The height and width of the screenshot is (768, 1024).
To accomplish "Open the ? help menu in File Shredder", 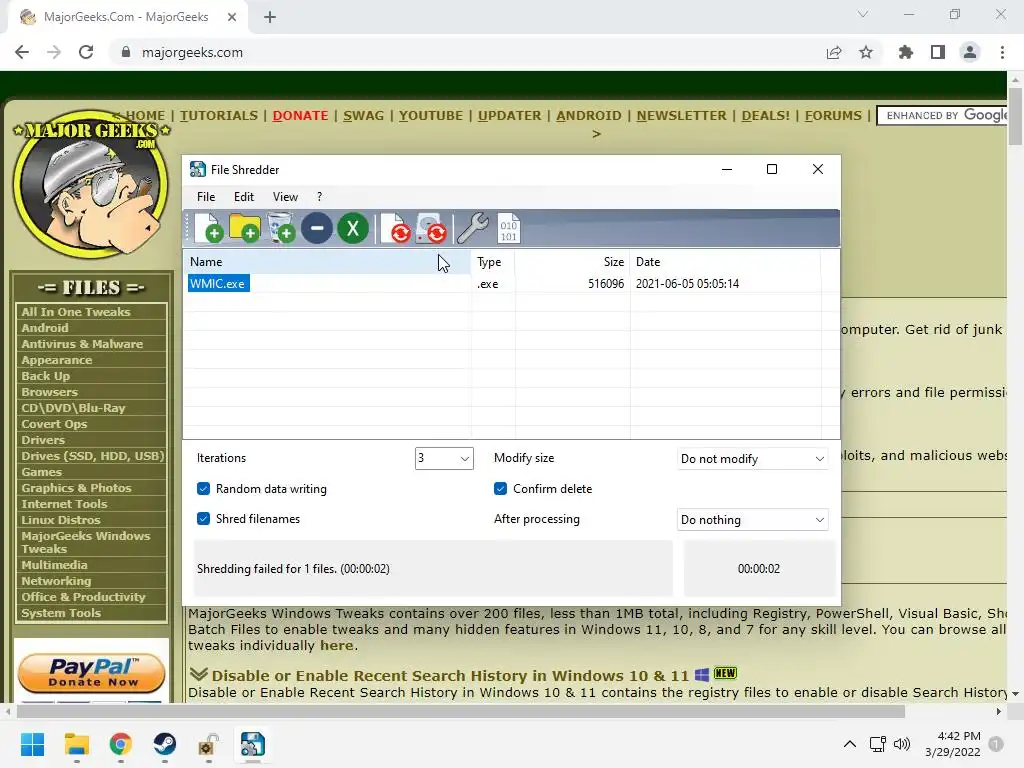I will (x=319, y=197).
